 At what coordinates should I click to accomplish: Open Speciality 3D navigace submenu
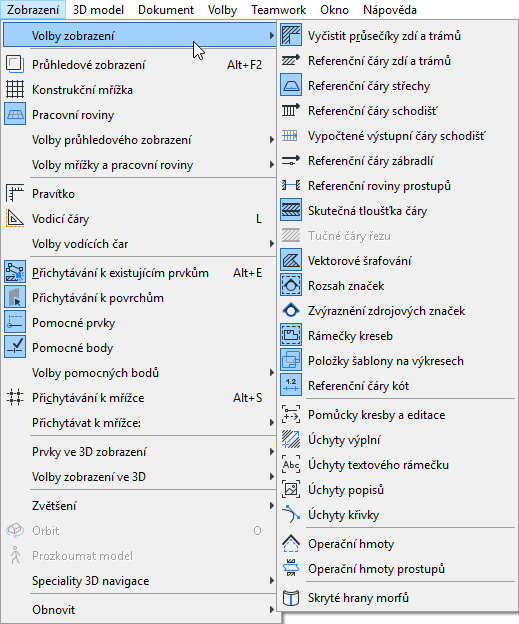[140, 581]
